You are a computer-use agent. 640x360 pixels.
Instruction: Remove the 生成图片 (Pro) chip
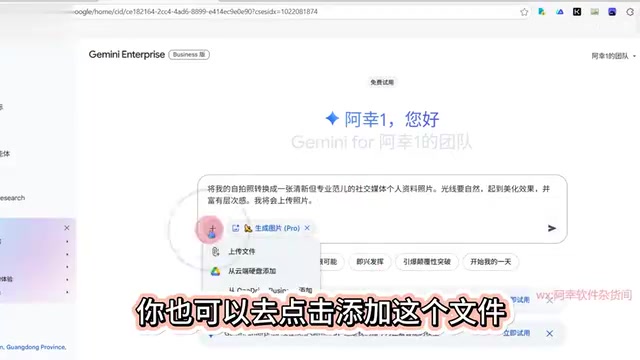(x=307, y=228)
